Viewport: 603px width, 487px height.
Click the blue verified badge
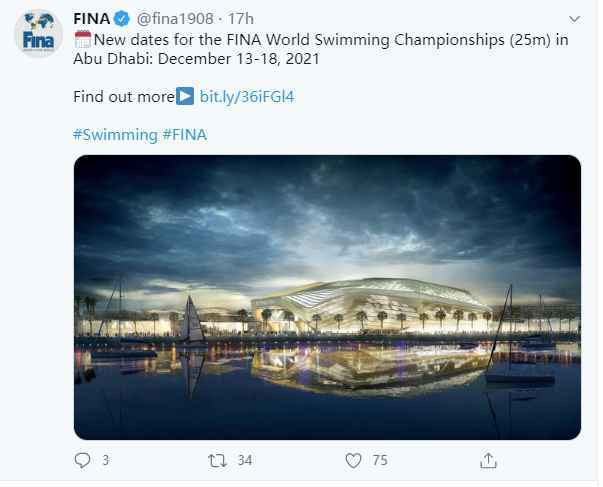(x=122, y=19)
